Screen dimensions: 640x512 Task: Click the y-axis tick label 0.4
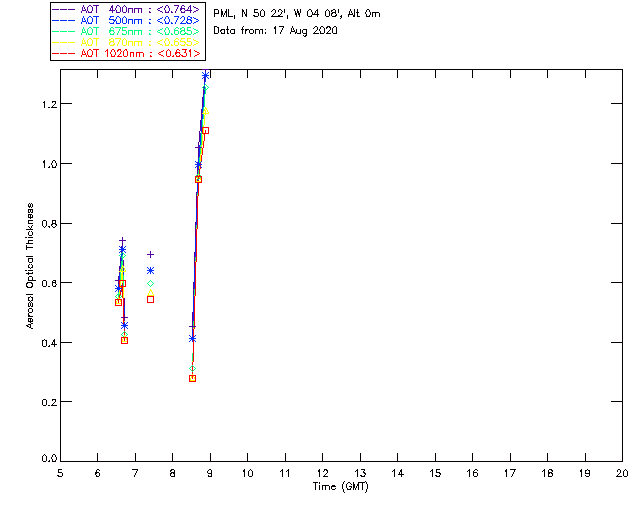coord(49,343)
